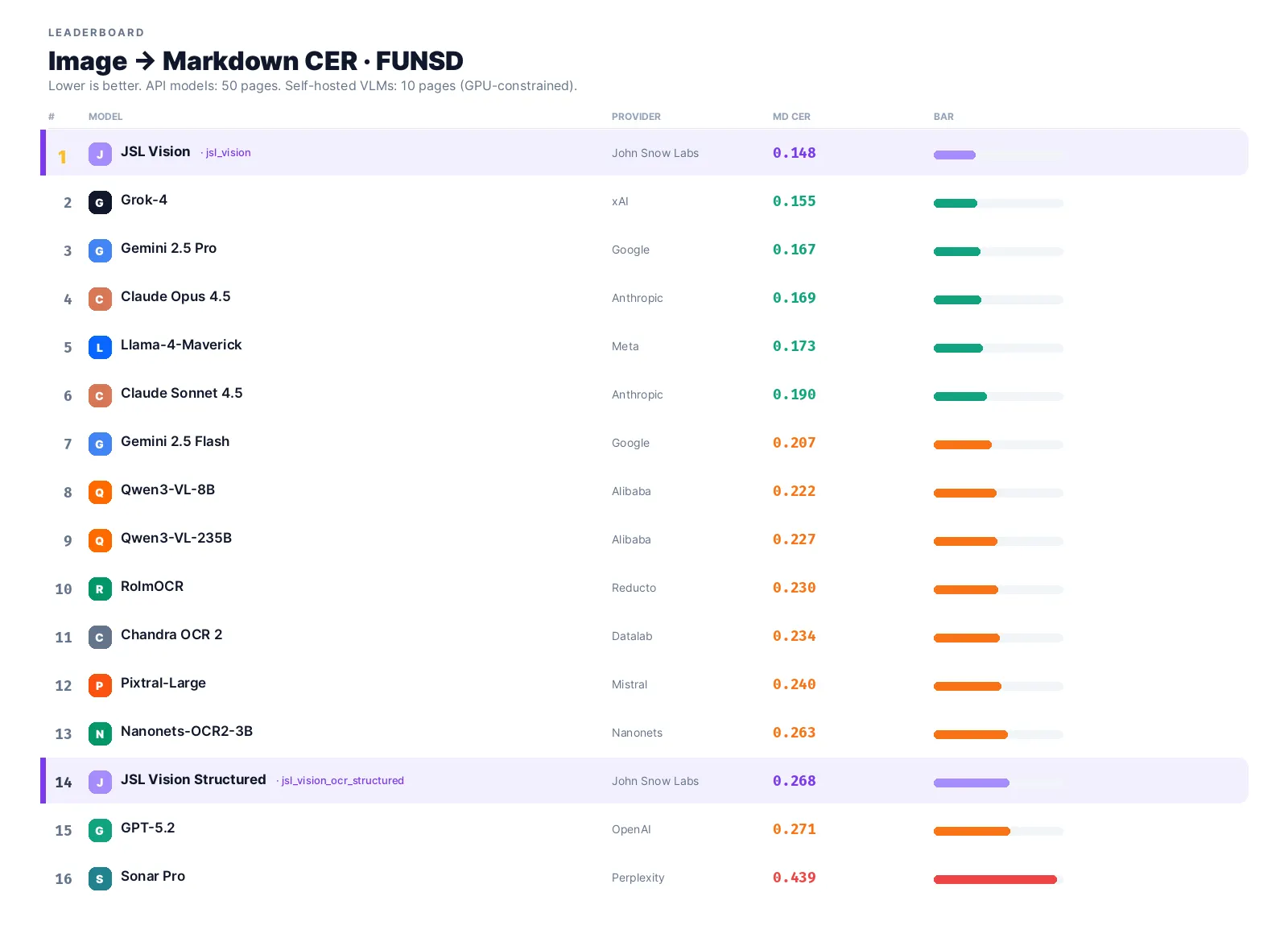Click the Llama-4-Maverick L avatar icon
The image size is (1288, 946).
coord(100,347)
